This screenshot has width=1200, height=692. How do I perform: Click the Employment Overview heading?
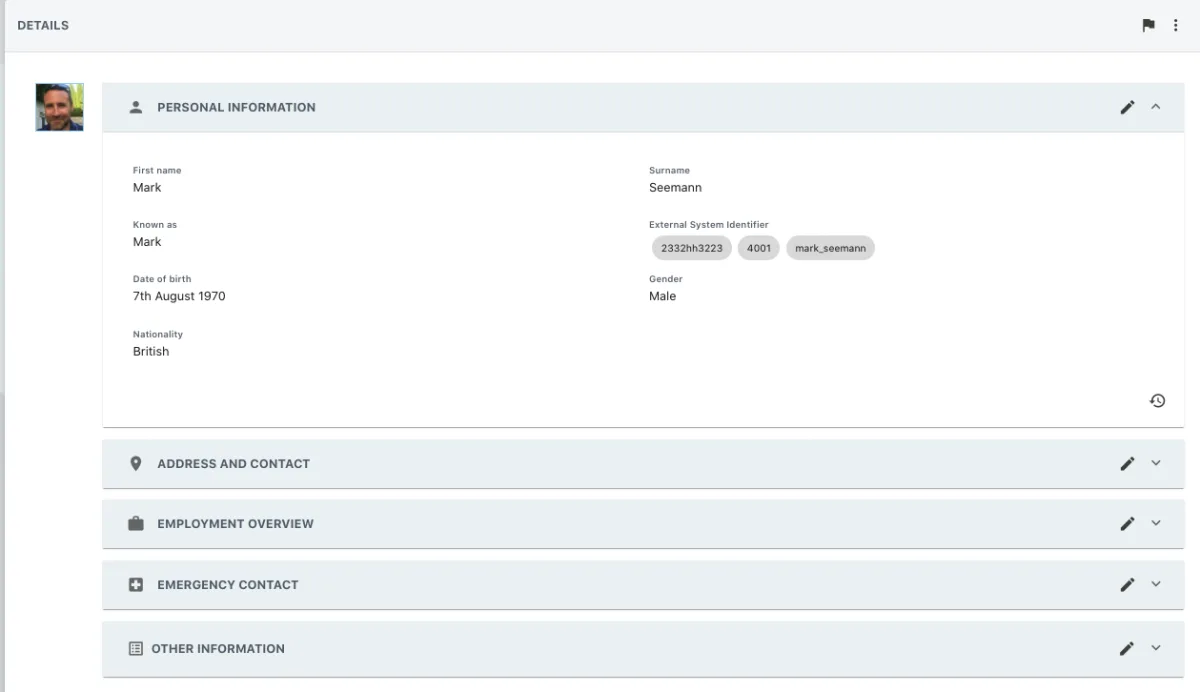click(235, 523)
